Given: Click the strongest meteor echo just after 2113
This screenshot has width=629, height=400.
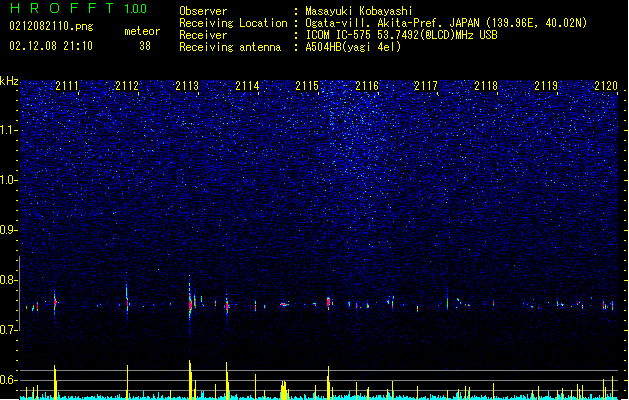Looking at the screenshot, I should point(190,305).
